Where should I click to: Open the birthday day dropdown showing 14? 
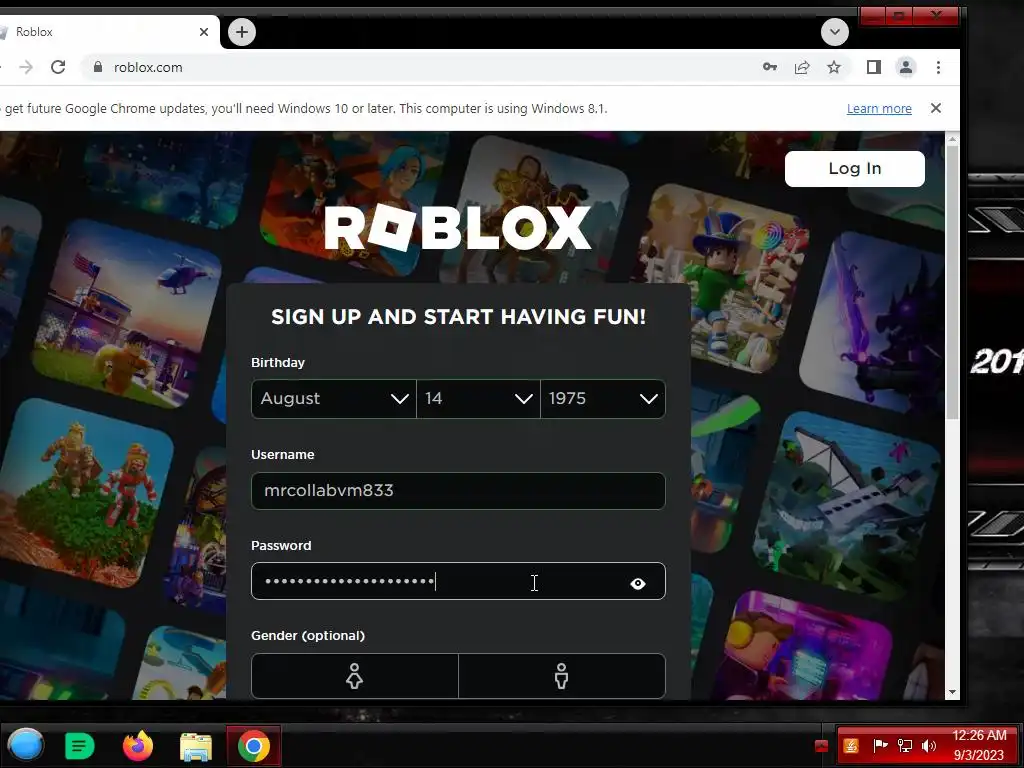click(479, 398)
